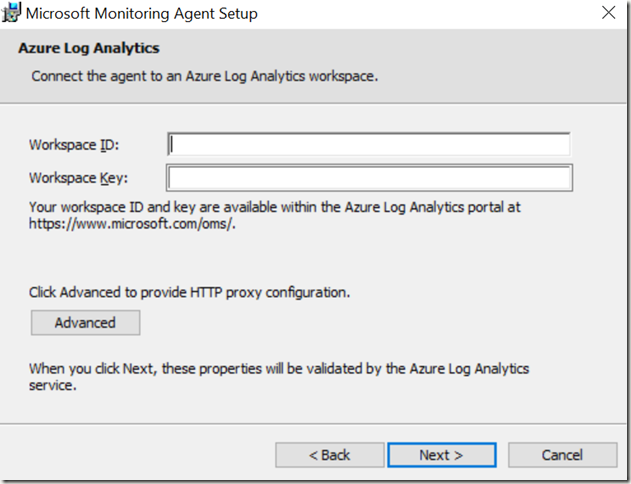
Task: Click inside the Workspace Key field
Action: click(x=369, y=178)
